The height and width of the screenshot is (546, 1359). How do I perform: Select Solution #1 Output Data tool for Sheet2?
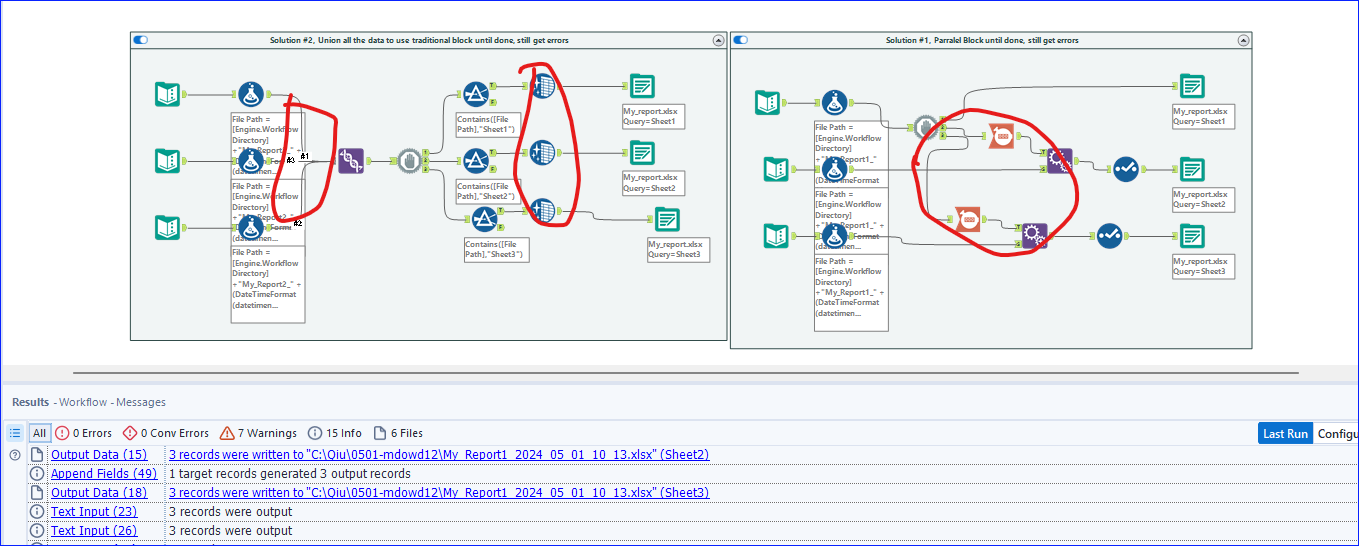point(1191,168)
